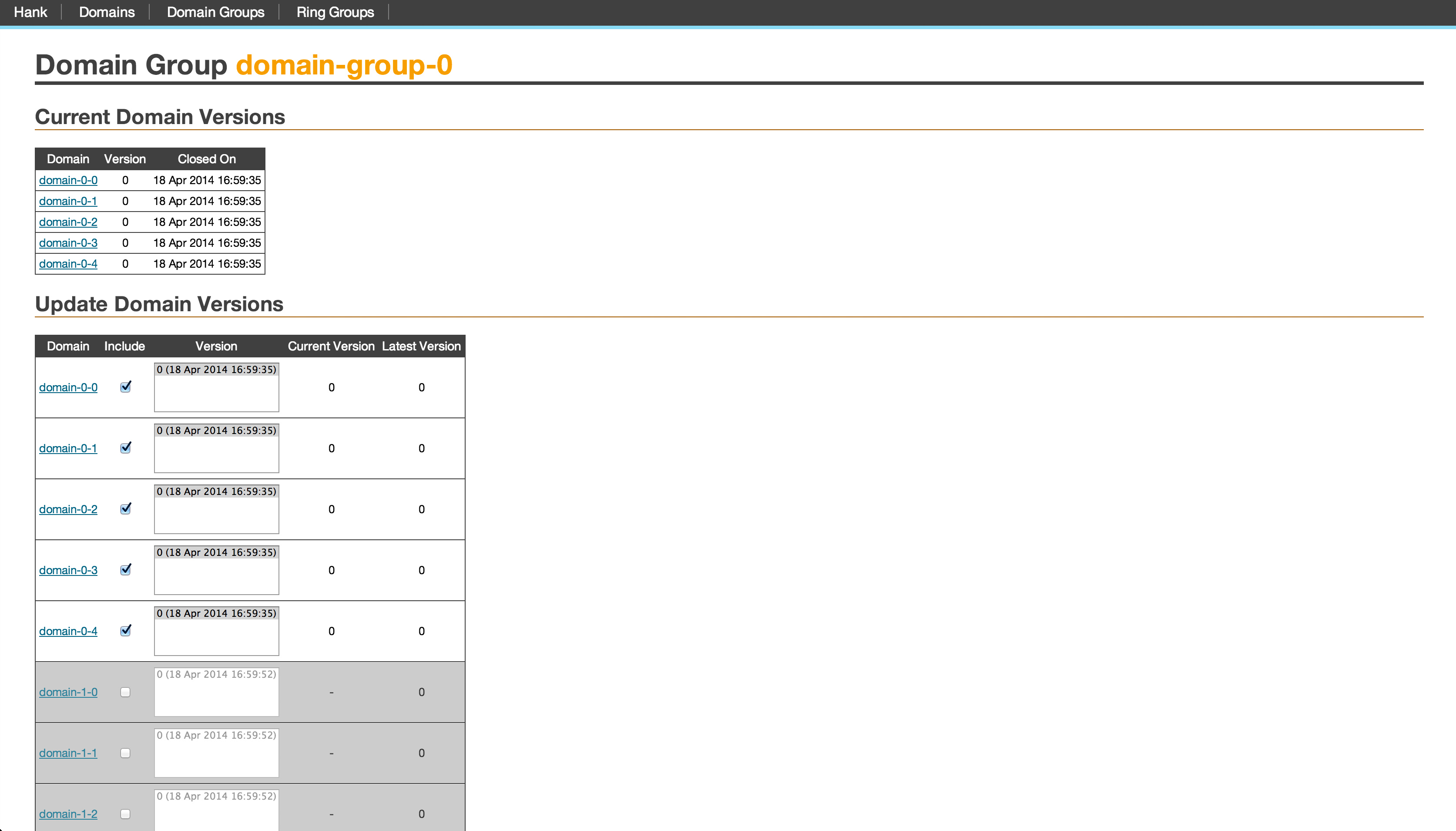Enable Include checkbox for domain-1-0
Image resolution: width=1456 pixels, height=831 pixels.
point(125,692)
